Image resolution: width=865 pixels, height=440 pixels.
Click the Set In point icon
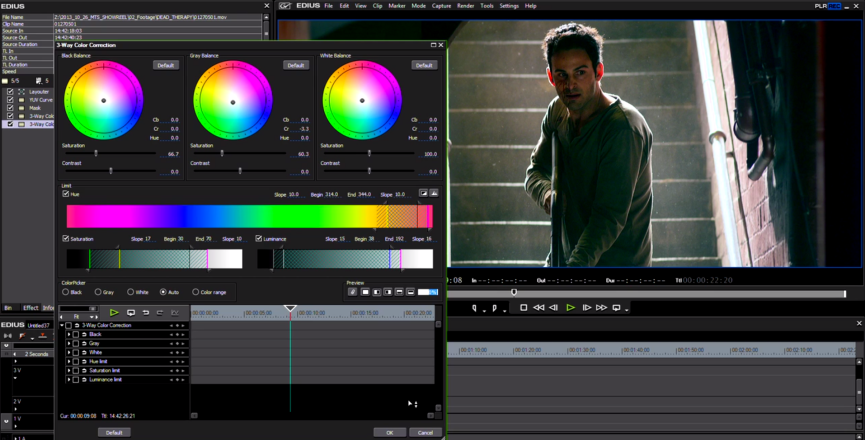click(x=474, y=308)
